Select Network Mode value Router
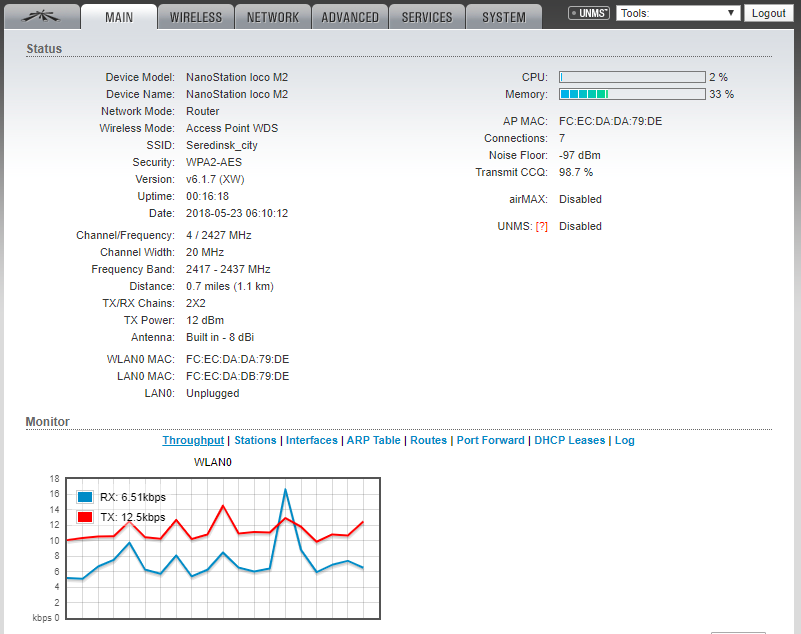This screenshot has height=634, width=801. [x=203, y=111]
